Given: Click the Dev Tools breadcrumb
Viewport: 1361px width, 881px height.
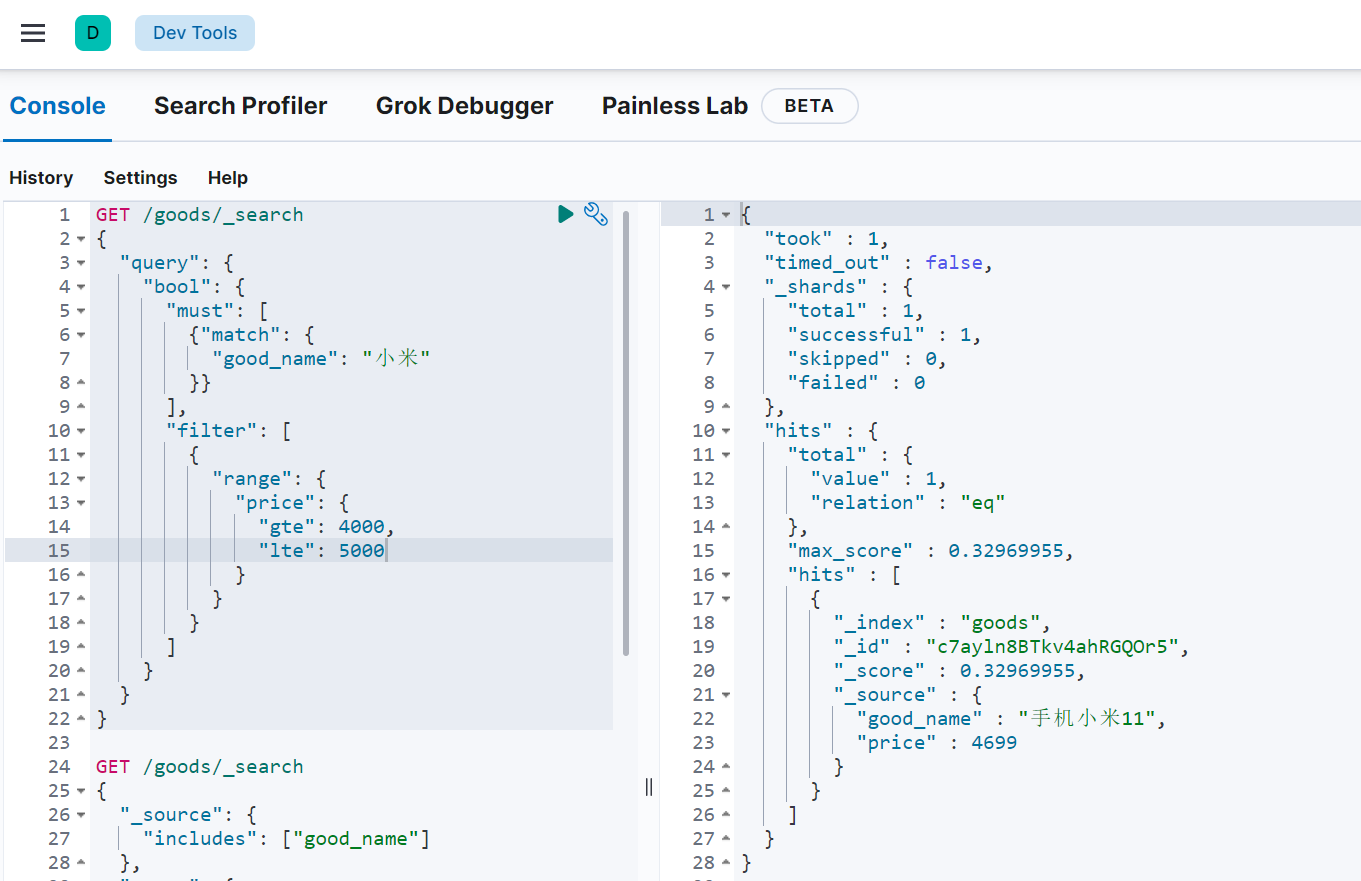Looking at the screenshot, I should (x=195, y=33).
